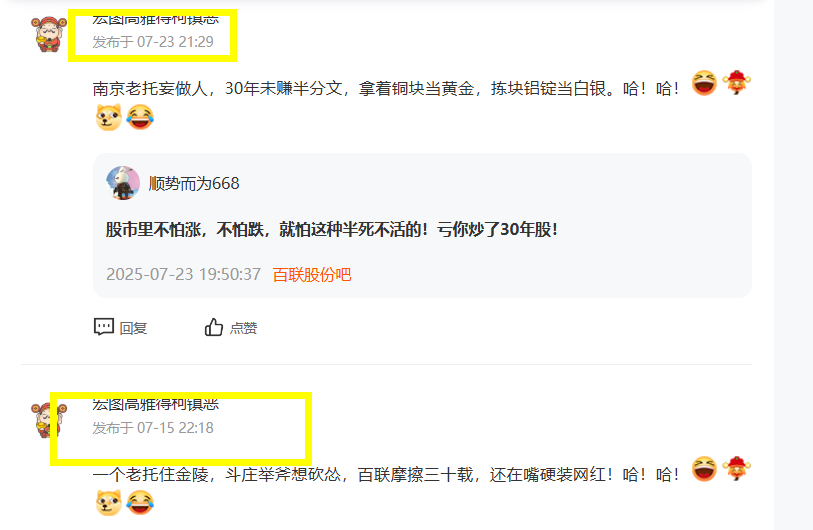Click the 发布于 07-23 21:29 timestamp
The image size is (813, 530).
(x=153, y=41)
